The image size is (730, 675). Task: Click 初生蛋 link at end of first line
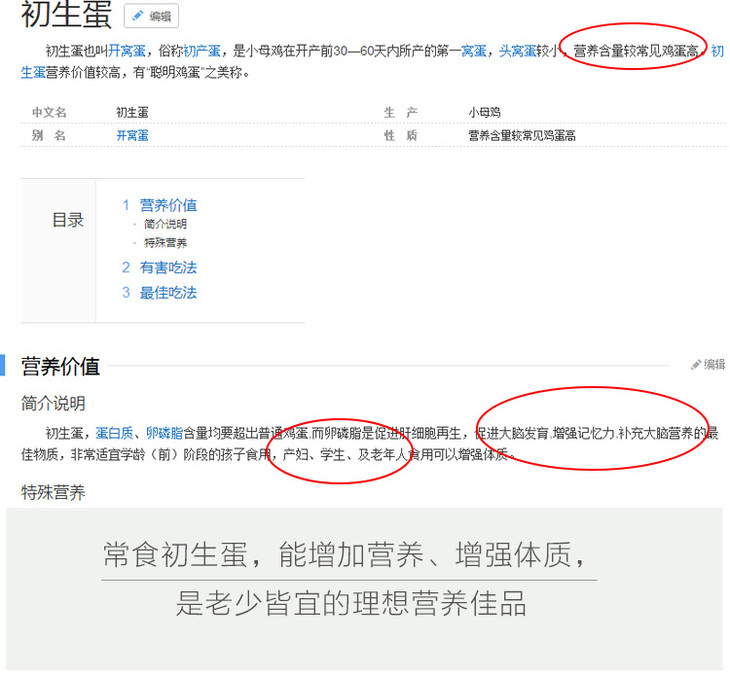tap(717, 51)
